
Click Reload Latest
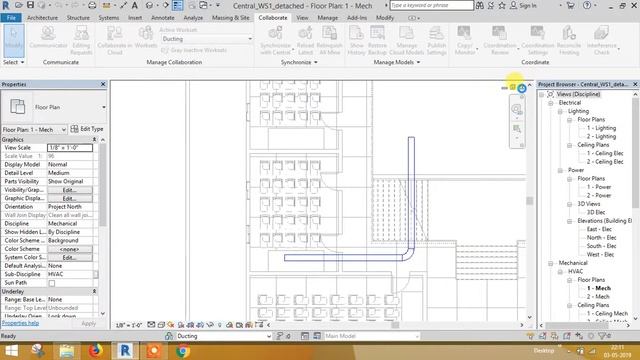click(305, 40)
